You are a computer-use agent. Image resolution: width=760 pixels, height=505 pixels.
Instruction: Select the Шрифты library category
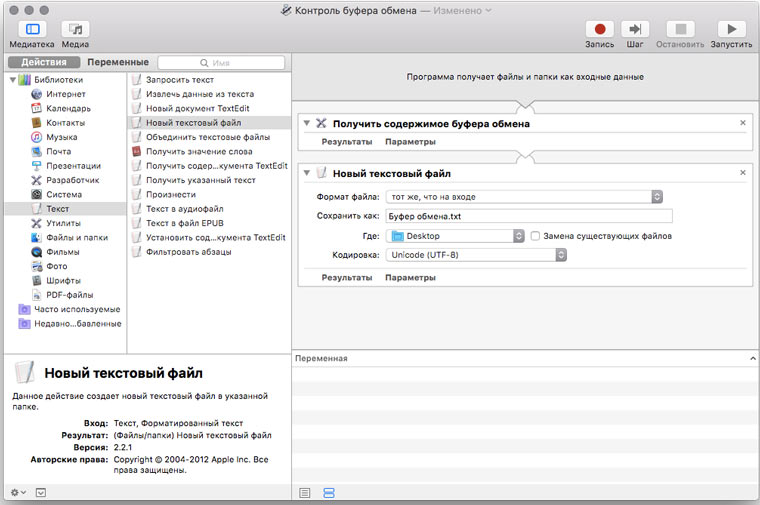[x=63, y=281]
